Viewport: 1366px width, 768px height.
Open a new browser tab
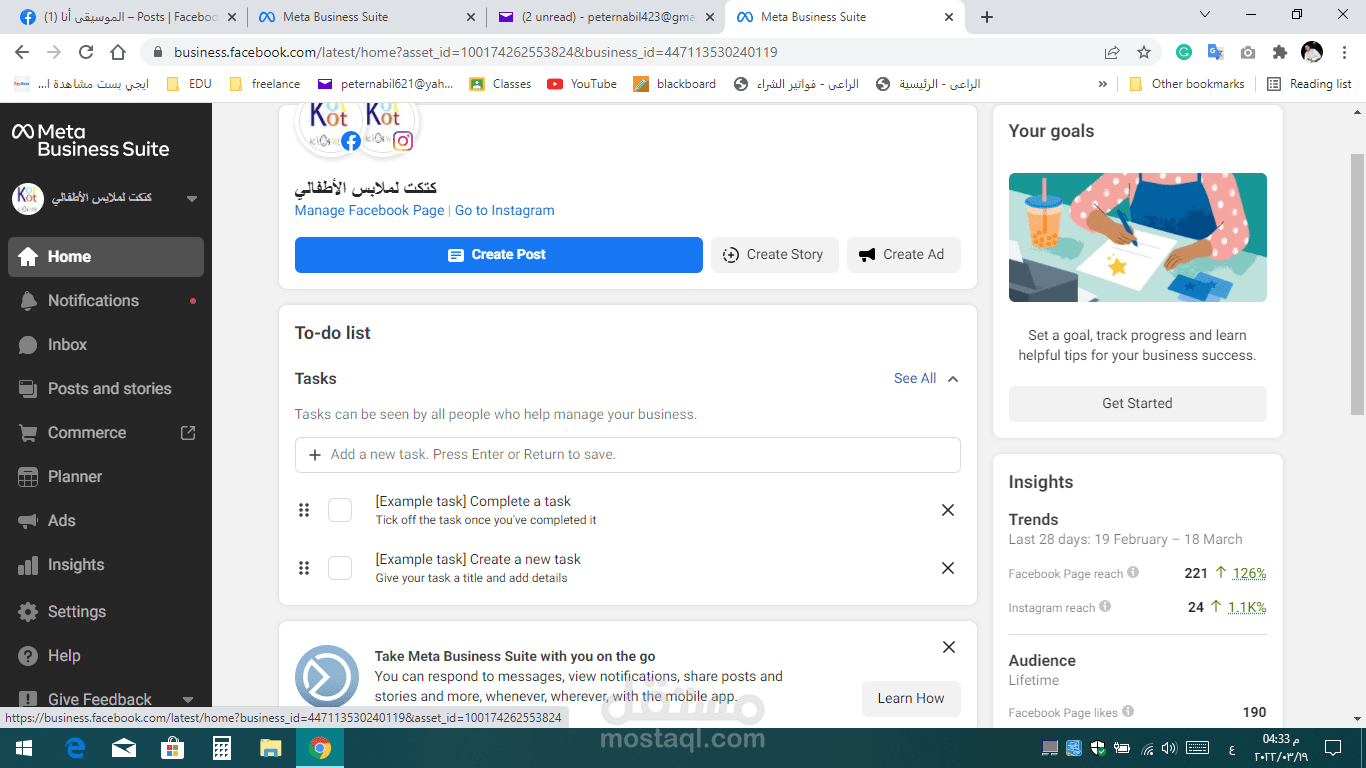pos(987,17)
